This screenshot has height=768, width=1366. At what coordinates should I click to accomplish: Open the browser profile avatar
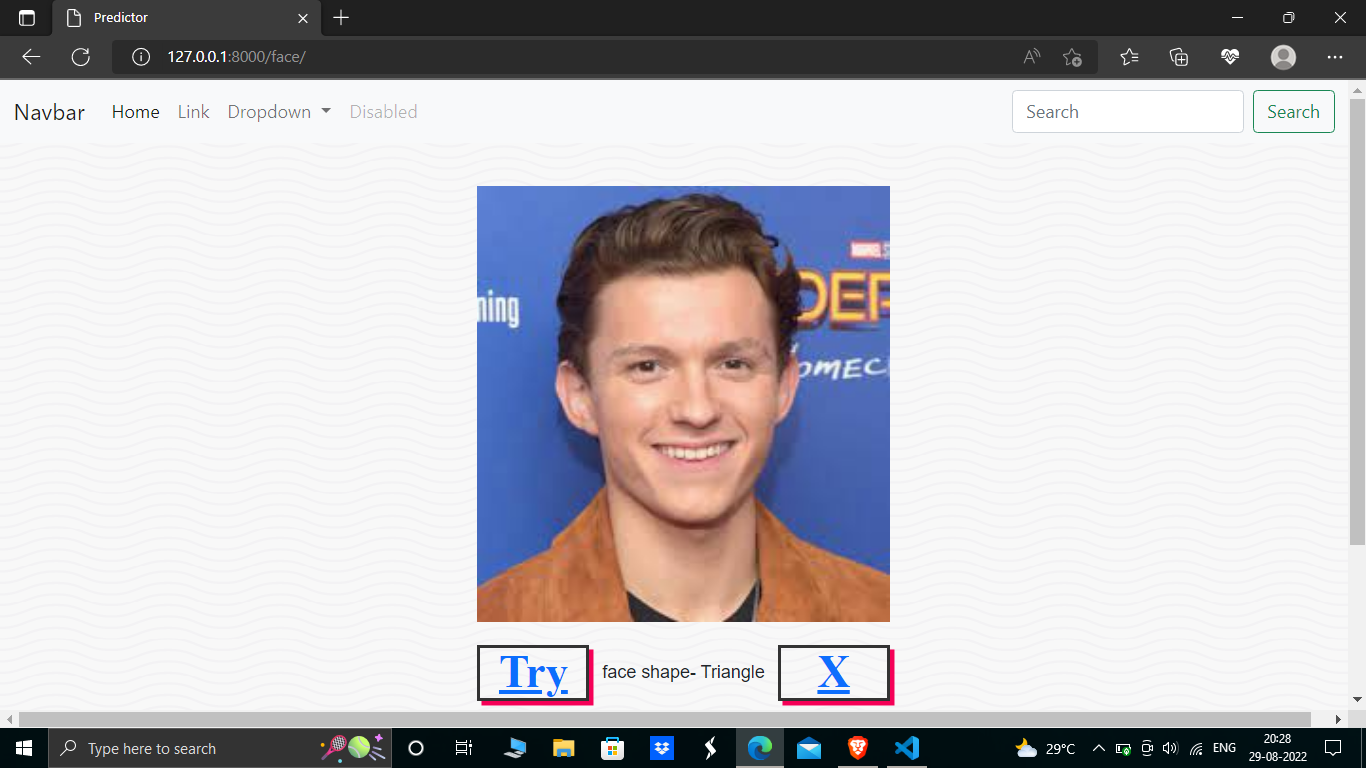click(1283, 57)
